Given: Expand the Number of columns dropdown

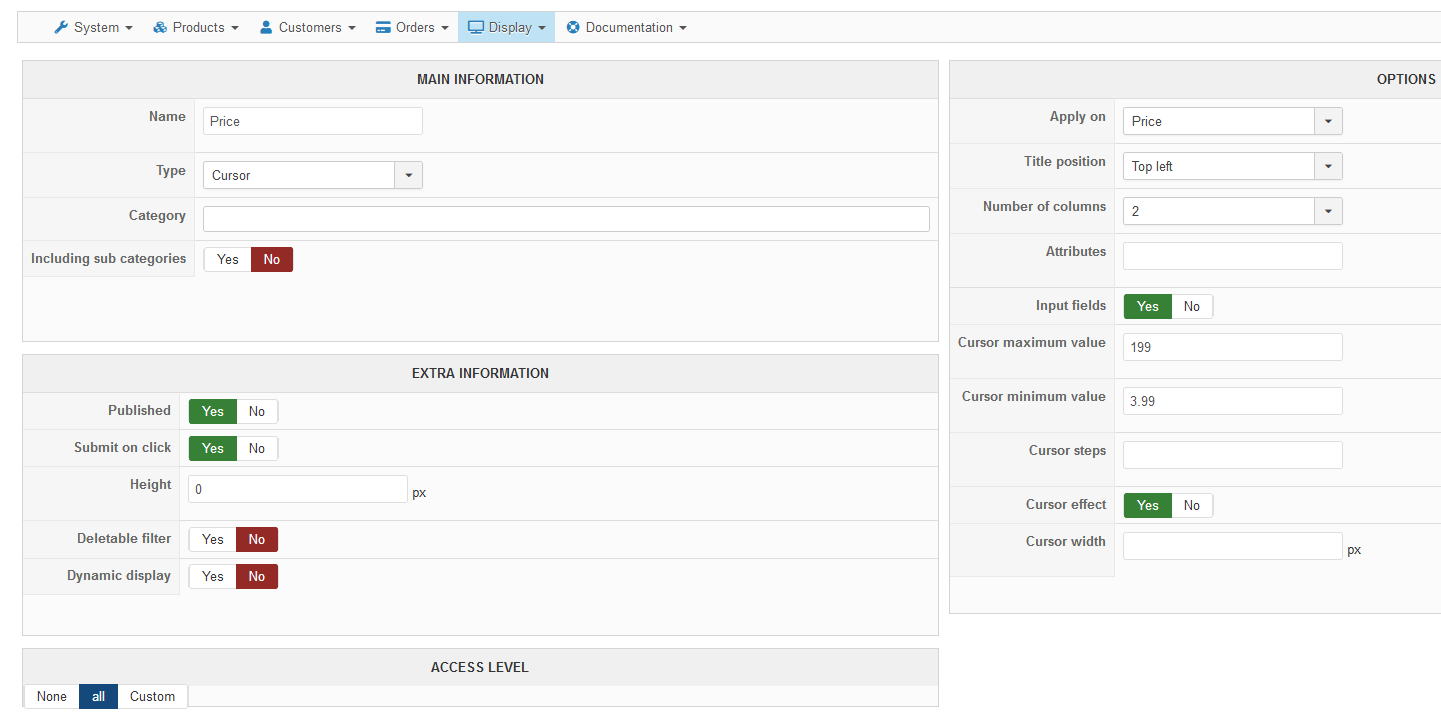Looking at the screenshot, I should pos(1328,212).
